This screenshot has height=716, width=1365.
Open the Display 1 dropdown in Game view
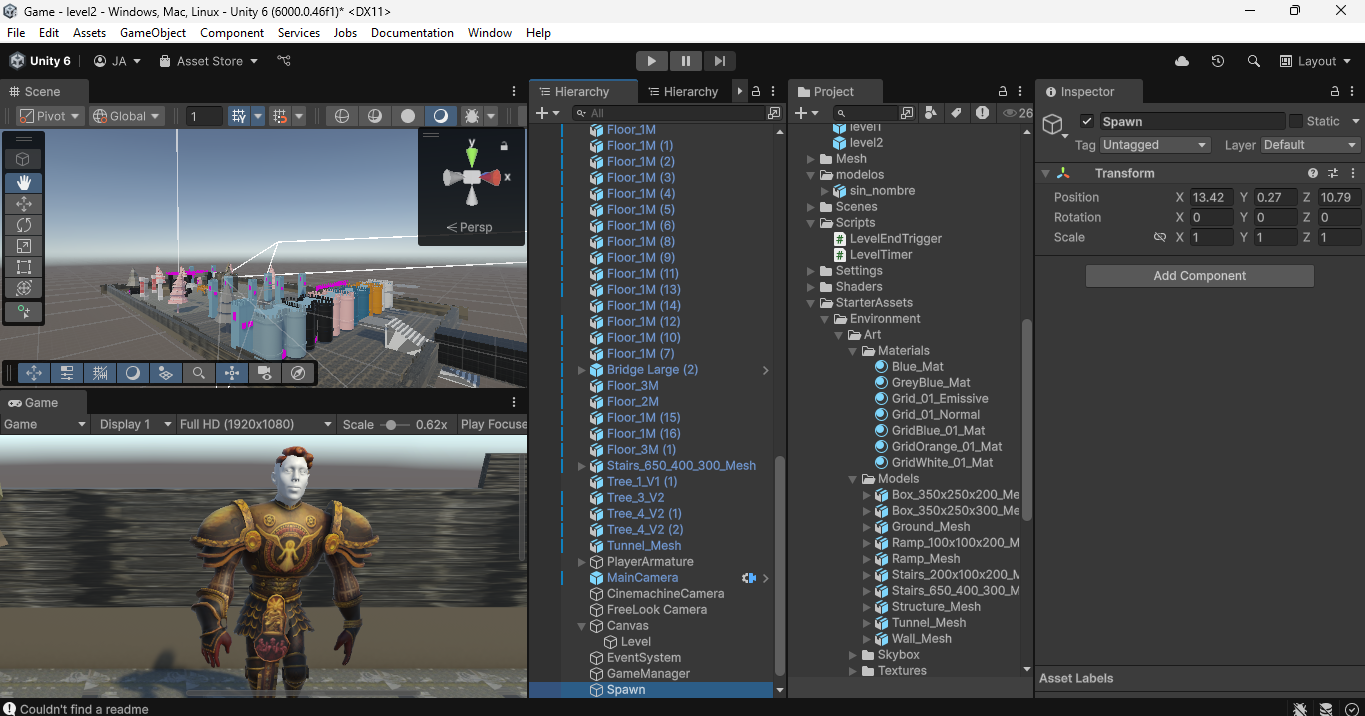pos(135,424)
